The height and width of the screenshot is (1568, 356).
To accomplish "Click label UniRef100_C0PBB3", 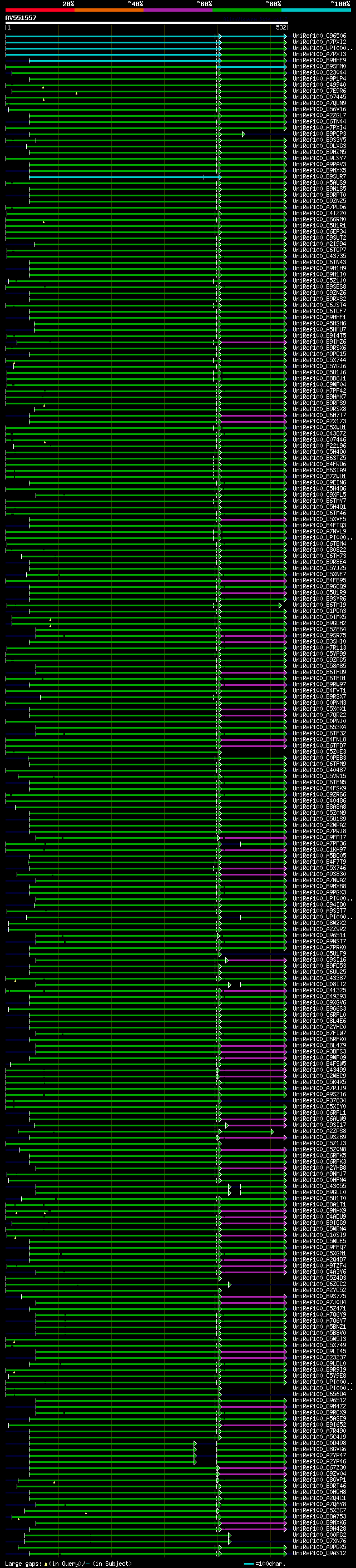I will coord(319,758).
